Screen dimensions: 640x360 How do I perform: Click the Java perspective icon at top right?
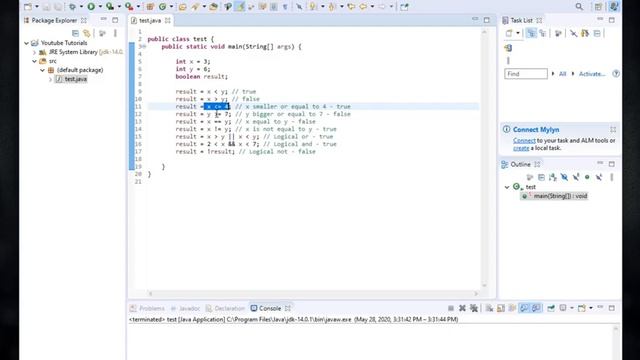point(613,7)
